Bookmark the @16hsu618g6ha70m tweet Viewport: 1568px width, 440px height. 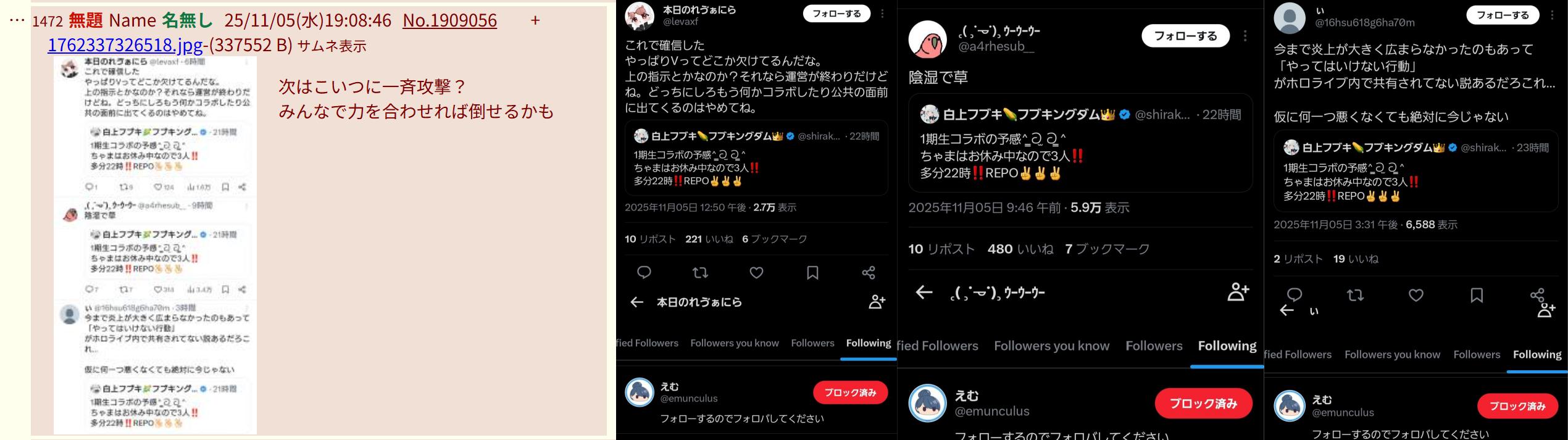tap(1476, 296)
